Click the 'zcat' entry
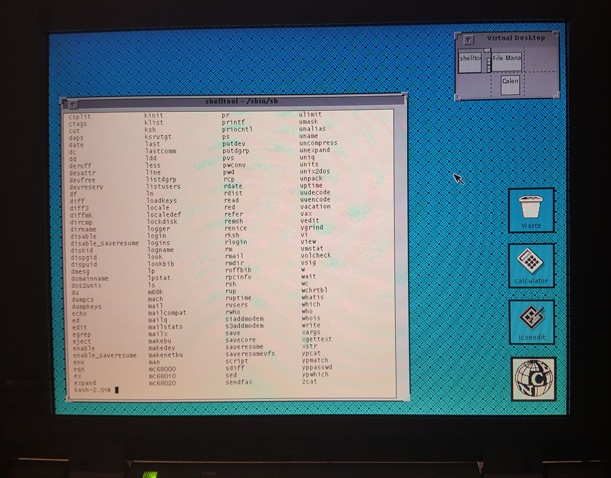Viewport: 611px width, 478px height. click(x=309, y=381)
